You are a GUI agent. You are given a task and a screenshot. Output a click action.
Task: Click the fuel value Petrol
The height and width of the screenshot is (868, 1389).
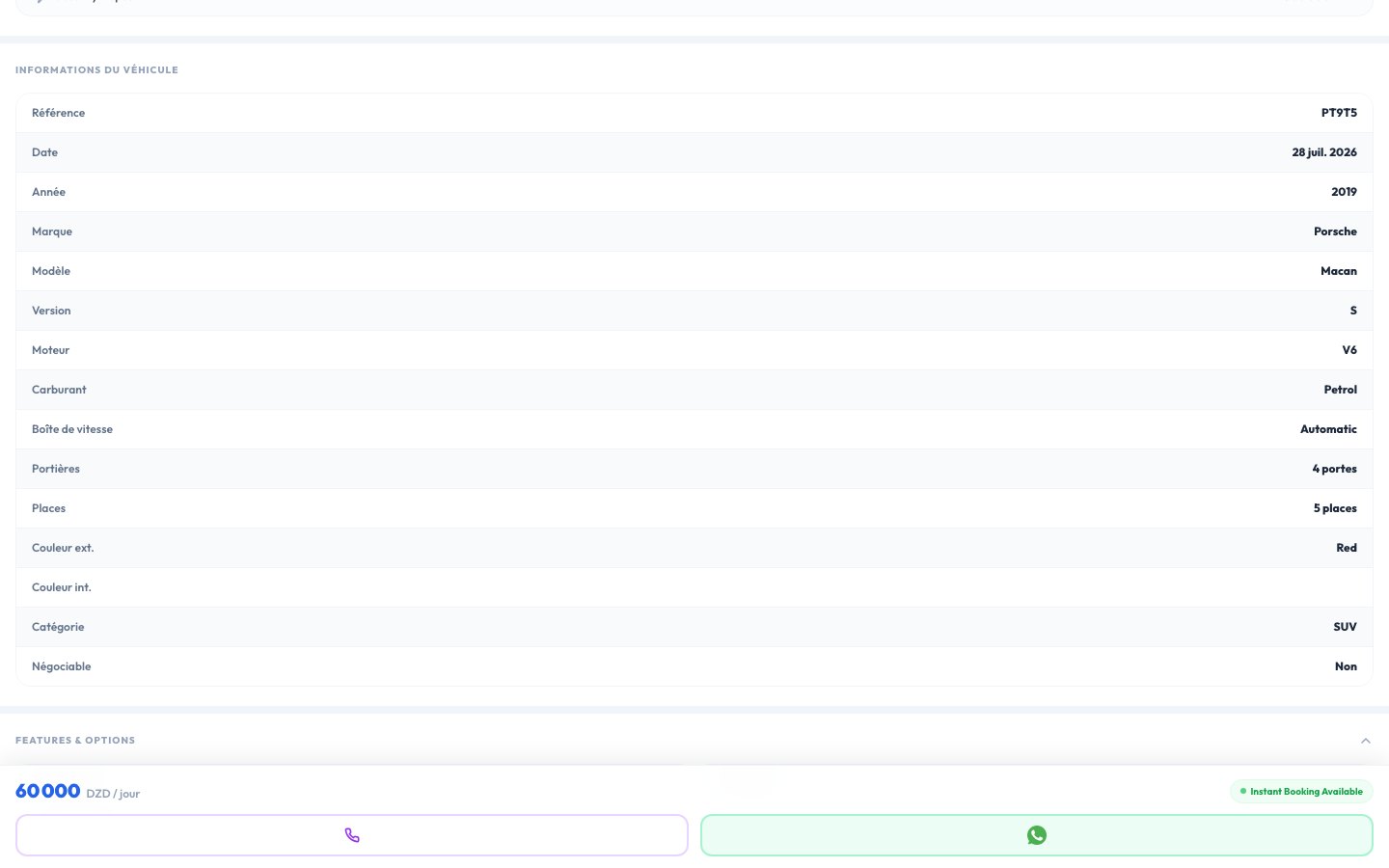[1340, 390]
